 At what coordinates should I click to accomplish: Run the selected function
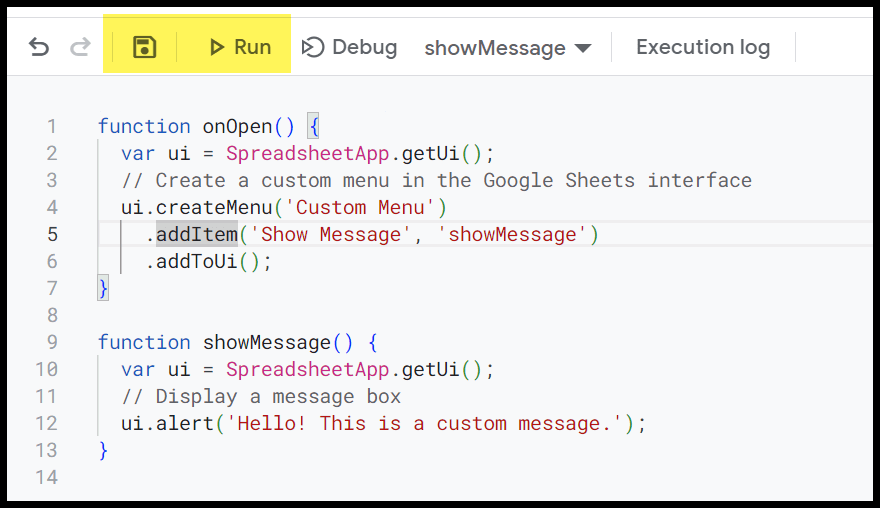[x=240, y=47]
